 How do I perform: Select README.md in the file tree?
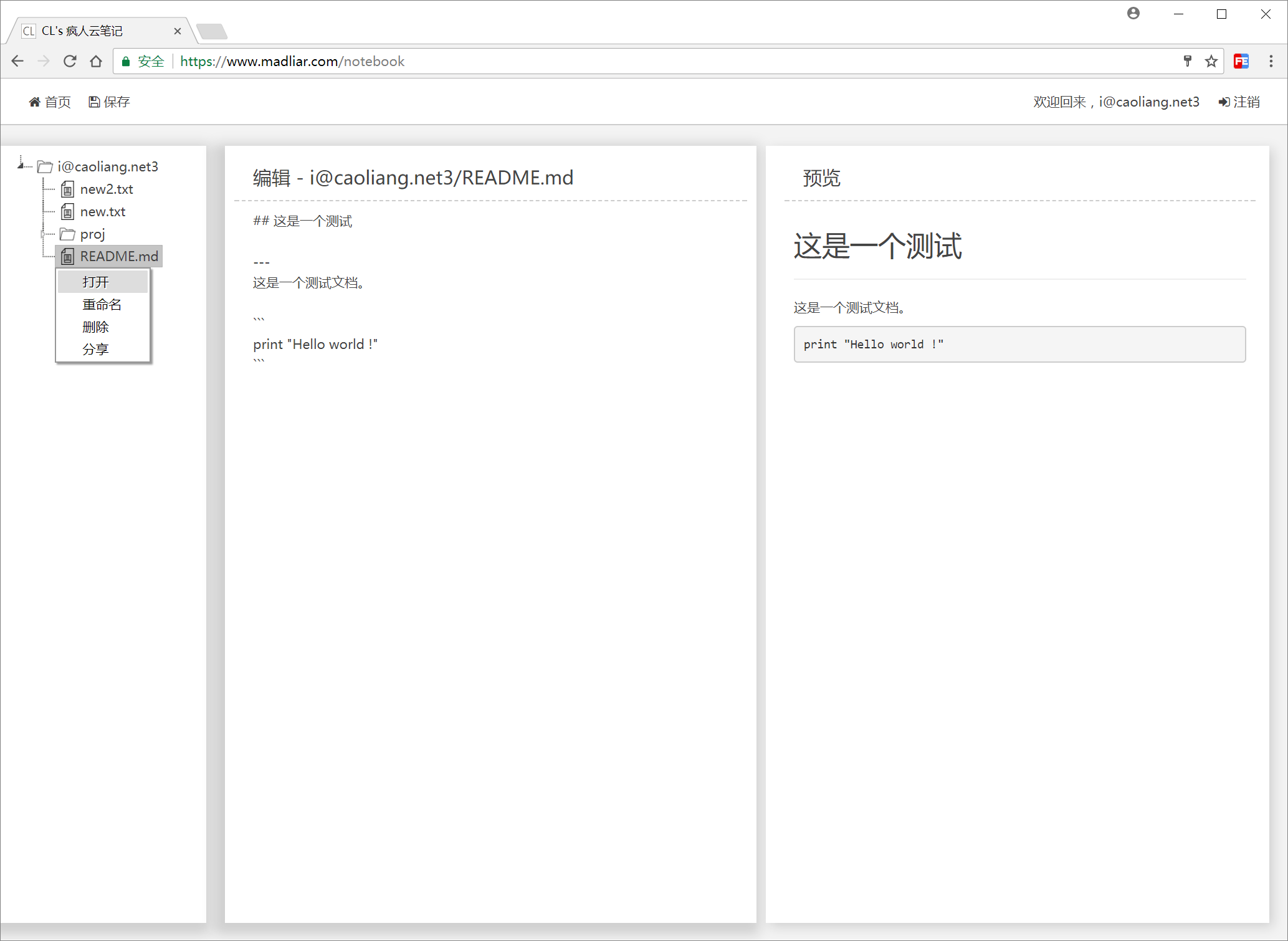pyautogui.click(x=119, y=257)
